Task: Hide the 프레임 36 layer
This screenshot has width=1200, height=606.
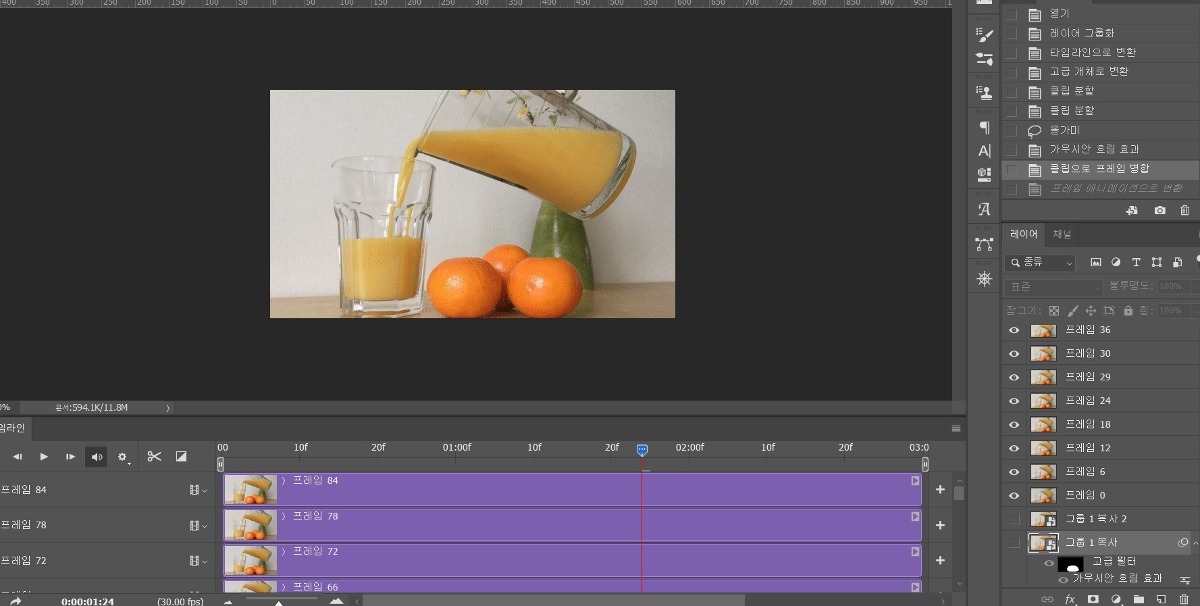Action: click(x=1014, y=330)
